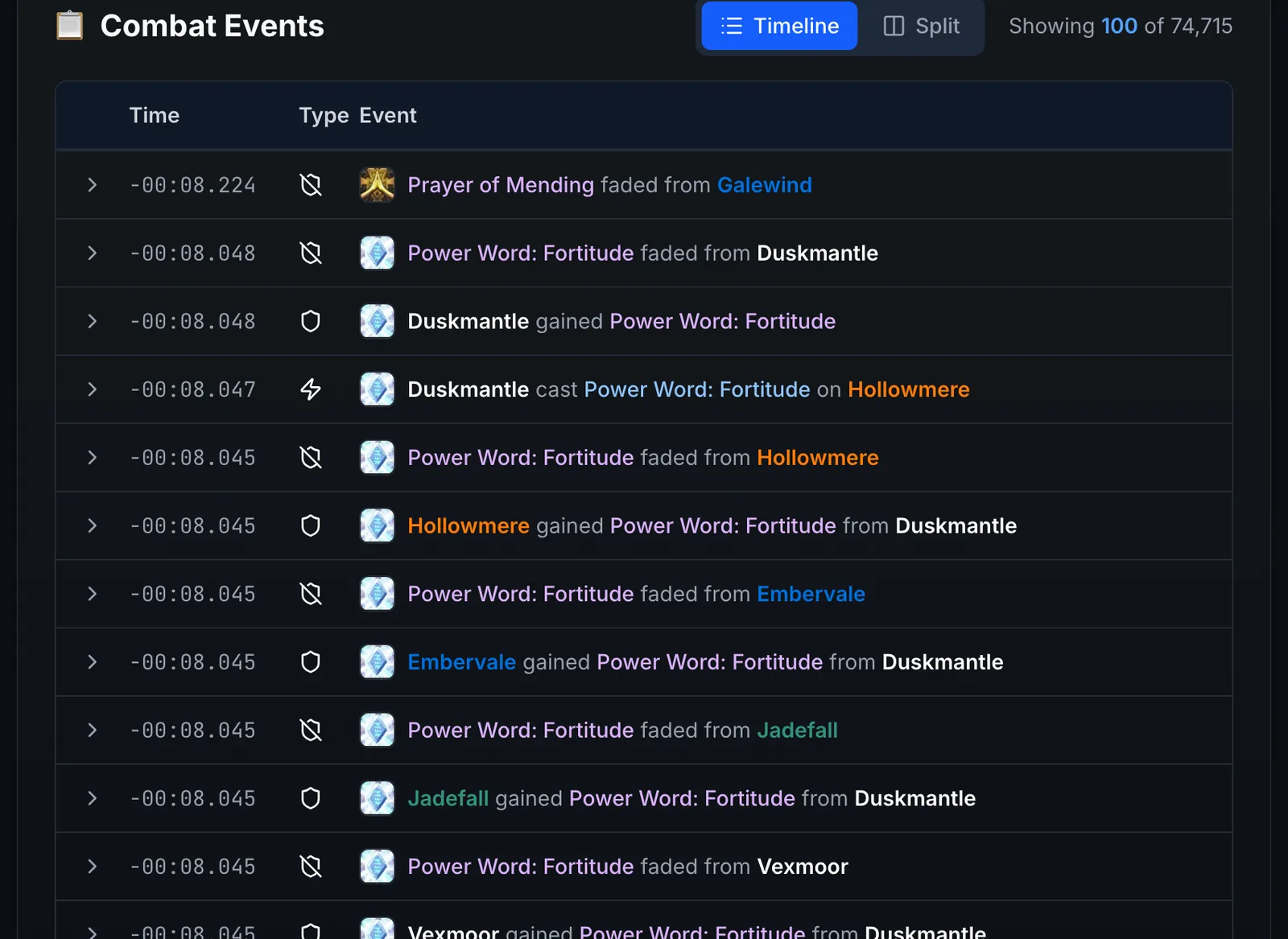The image size is (1288, 939).
Task: Click the crossed shield icon in the Prayer of Mending row
Action: coord(311,185)
